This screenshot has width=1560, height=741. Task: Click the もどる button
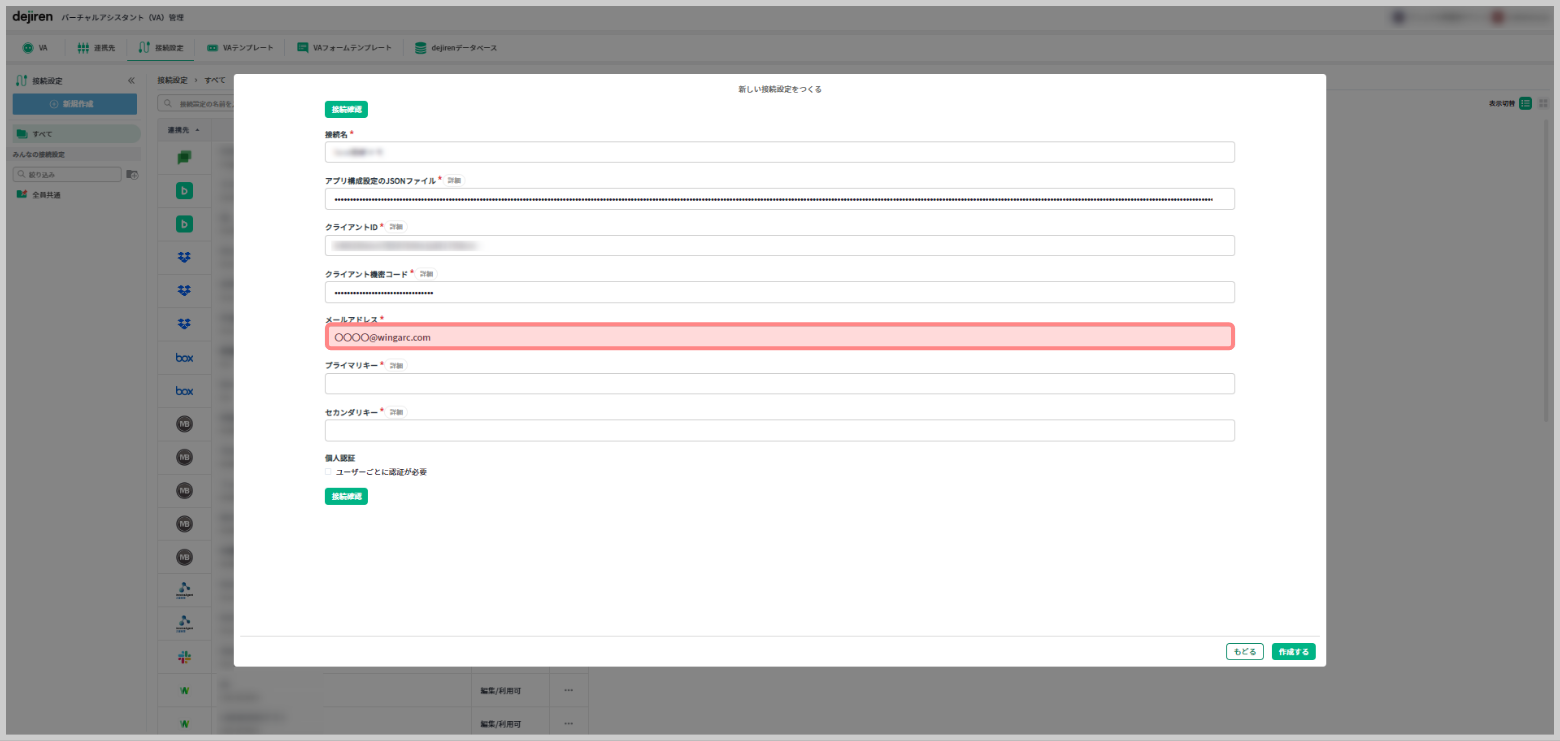[x=1244, y=652]
